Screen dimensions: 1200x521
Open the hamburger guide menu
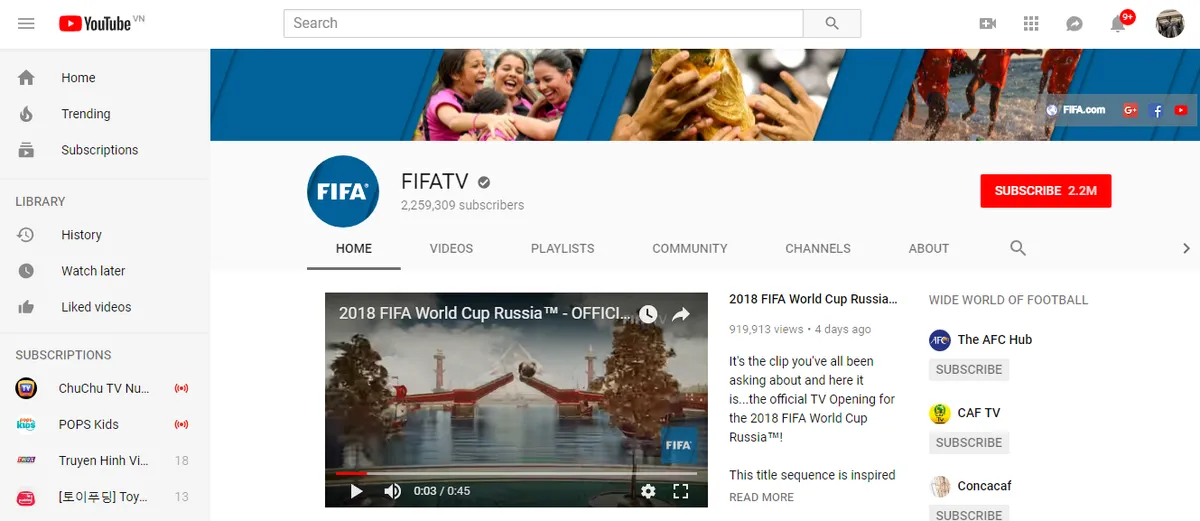point(26,23)
